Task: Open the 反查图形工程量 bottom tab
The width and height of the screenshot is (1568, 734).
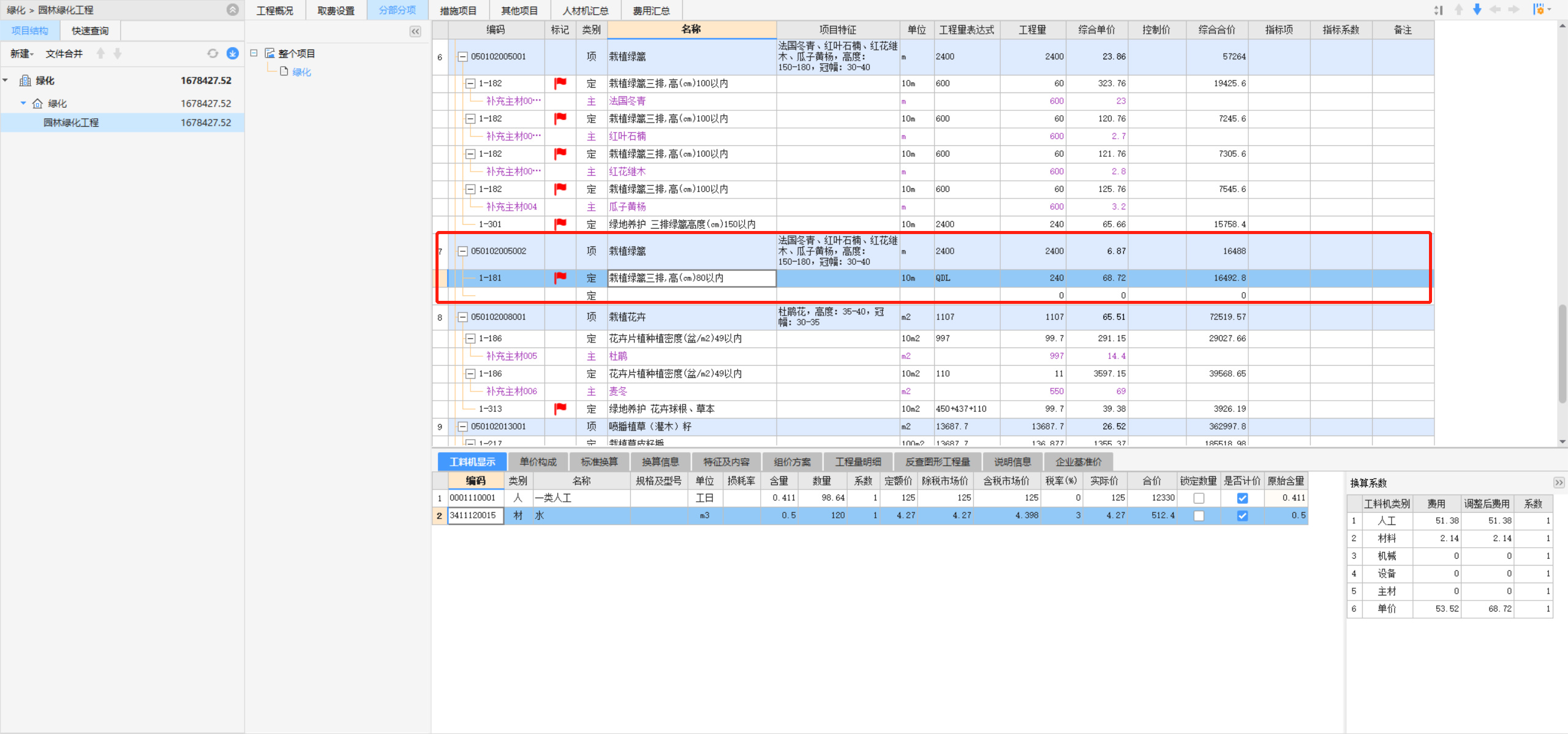Action: point(938,462)
